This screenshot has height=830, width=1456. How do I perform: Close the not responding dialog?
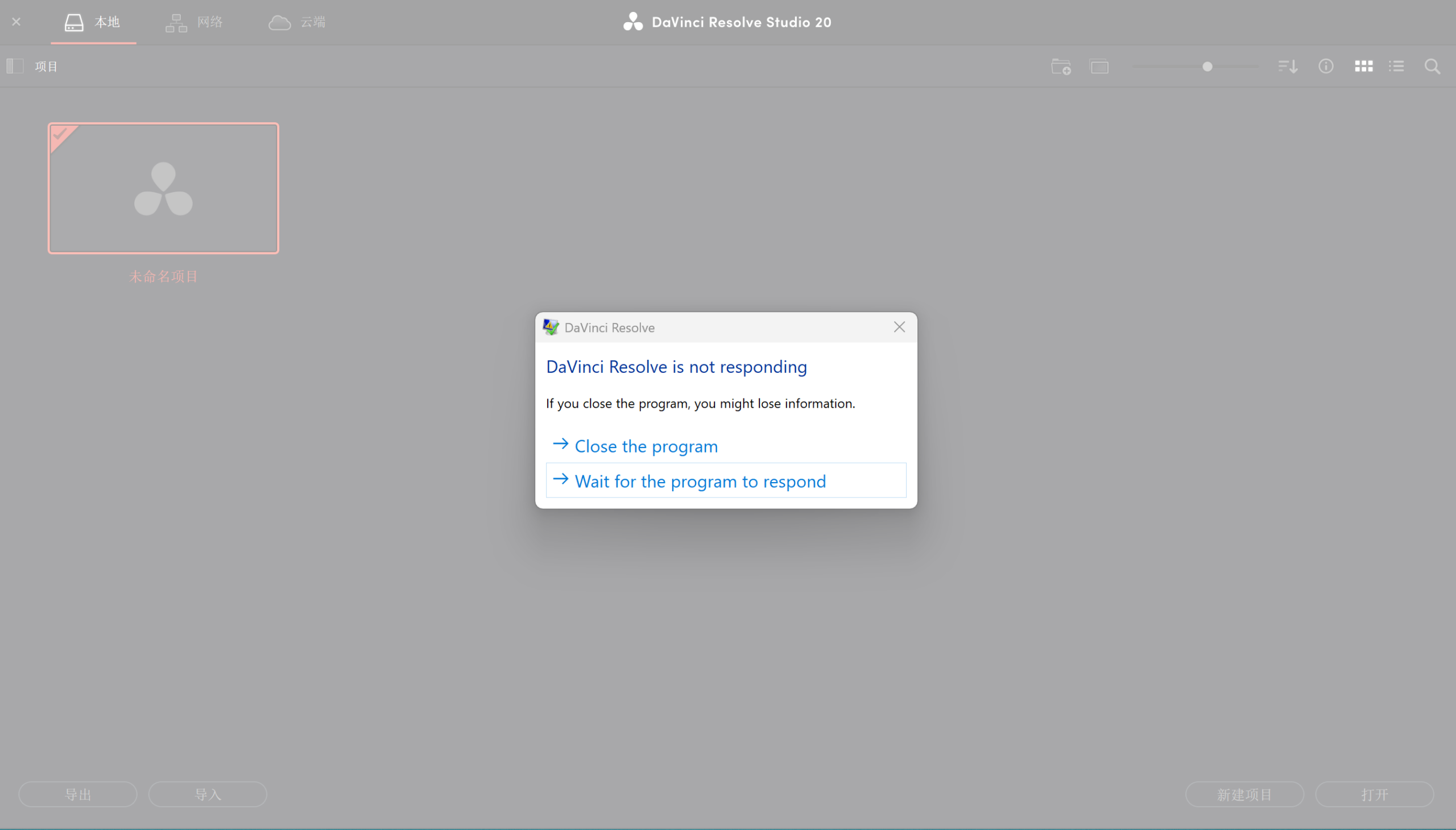(899, 327)
